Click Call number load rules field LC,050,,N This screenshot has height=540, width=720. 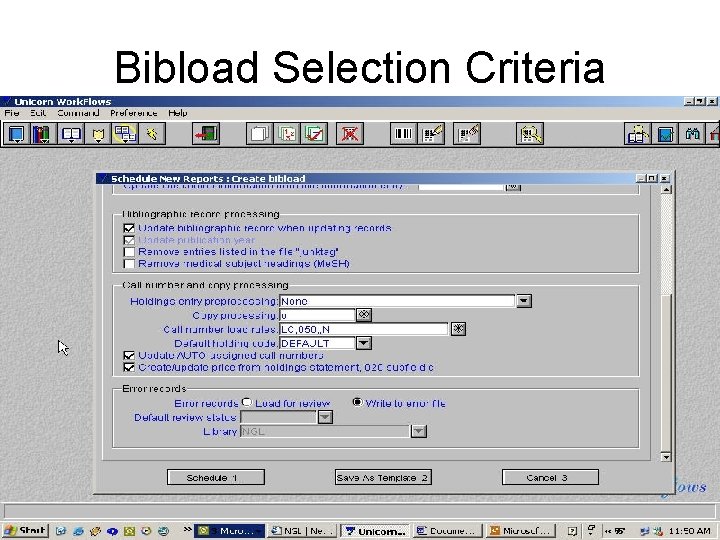364,329
